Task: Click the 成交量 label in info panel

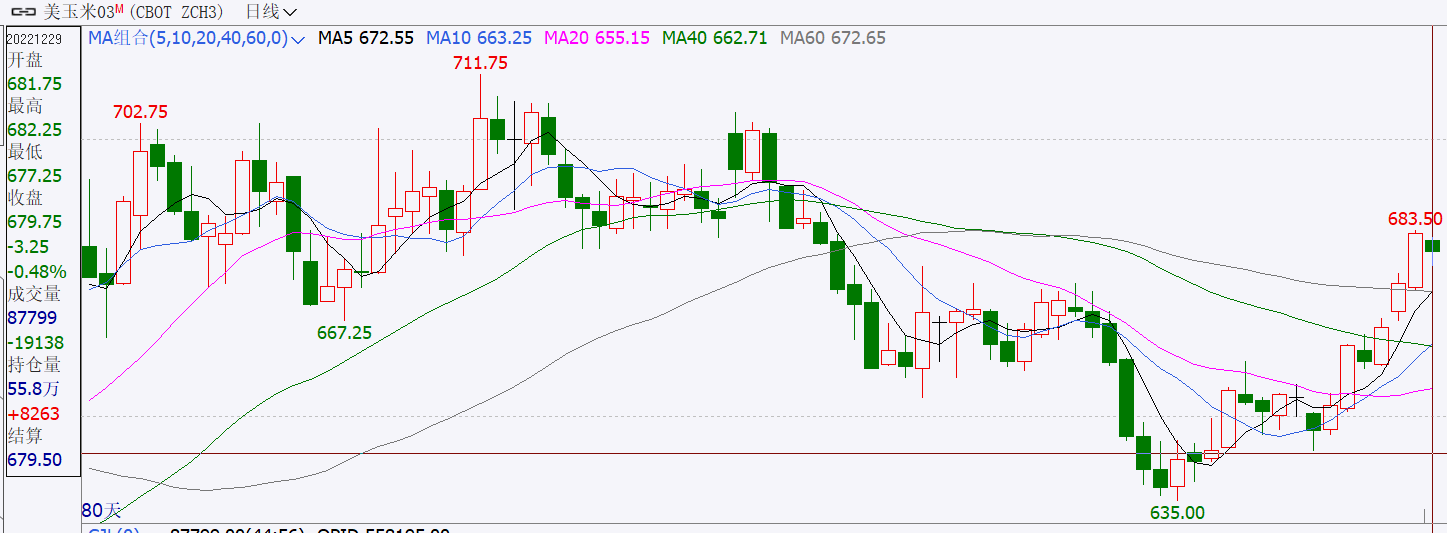Action: click(34, 294)
